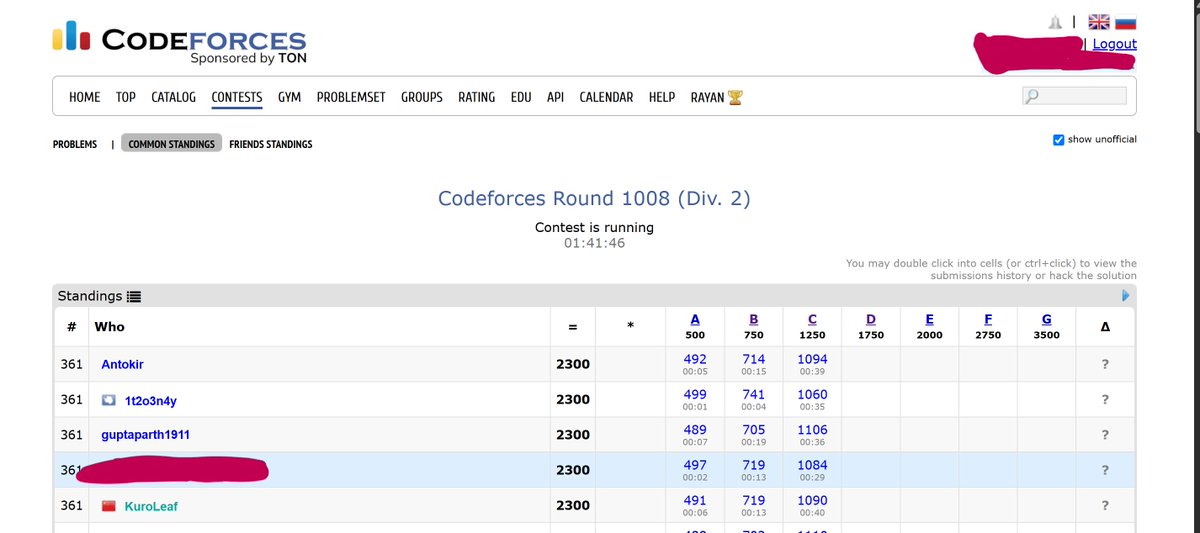1200x533 pixels.
Task: Click guptaparth1911's problem A score 489
Action: (695, 429)
